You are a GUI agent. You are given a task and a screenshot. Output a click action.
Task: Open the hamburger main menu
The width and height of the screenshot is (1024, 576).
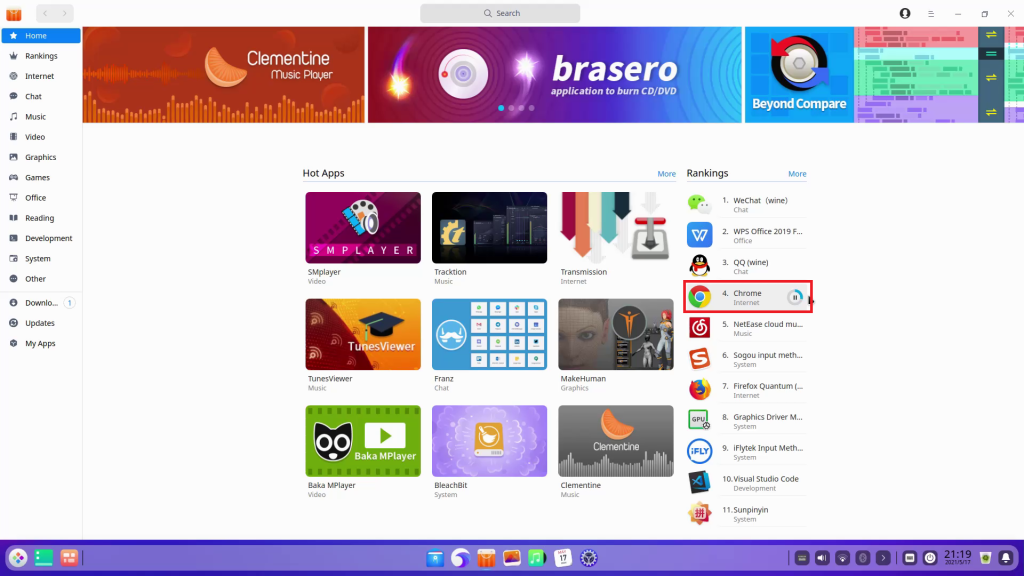[931, 14]
